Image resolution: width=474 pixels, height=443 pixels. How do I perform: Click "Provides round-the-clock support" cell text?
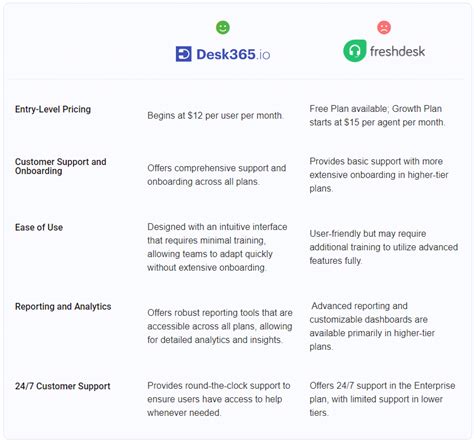219,399
